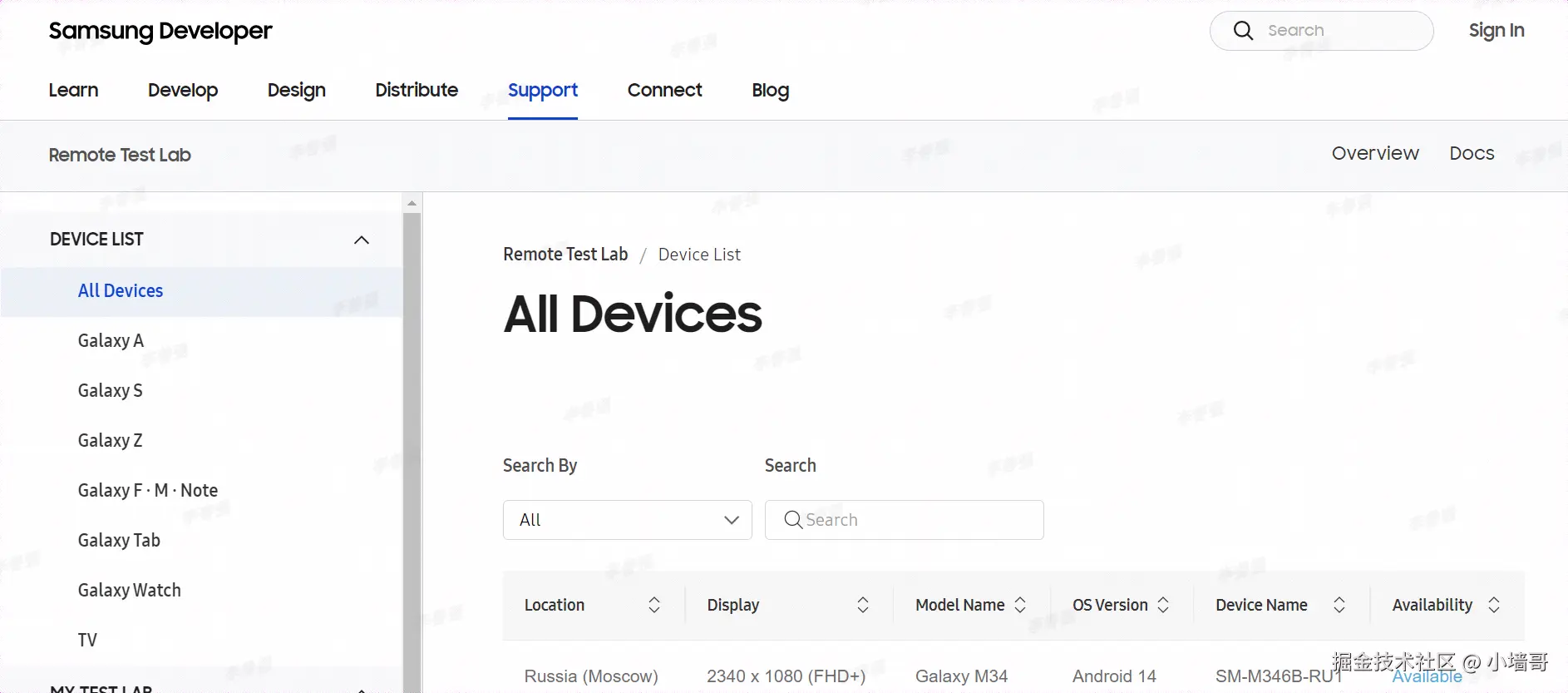Select Galaxy Watch in the sidebar
1568x693 pixels.
130,591
